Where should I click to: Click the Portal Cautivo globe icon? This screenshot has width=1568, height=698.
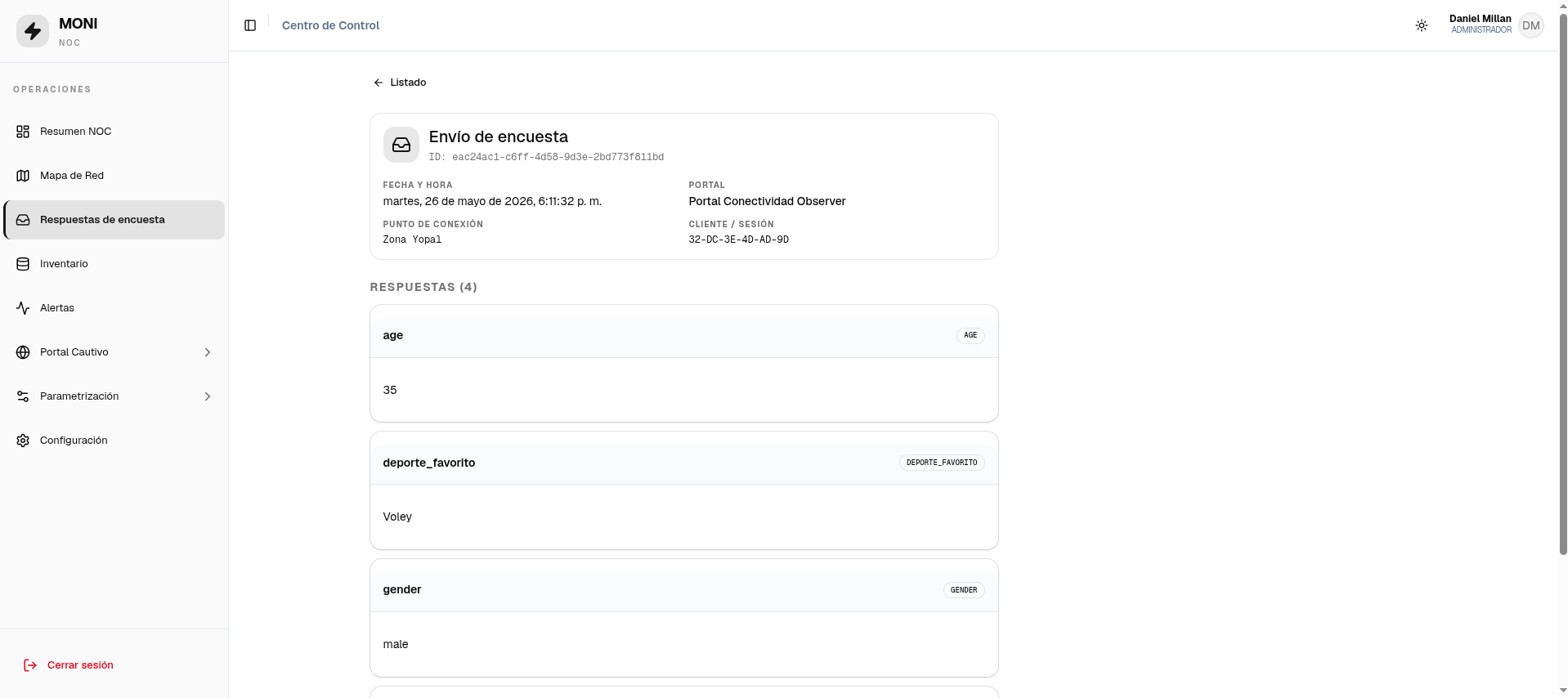click(23, 352)
